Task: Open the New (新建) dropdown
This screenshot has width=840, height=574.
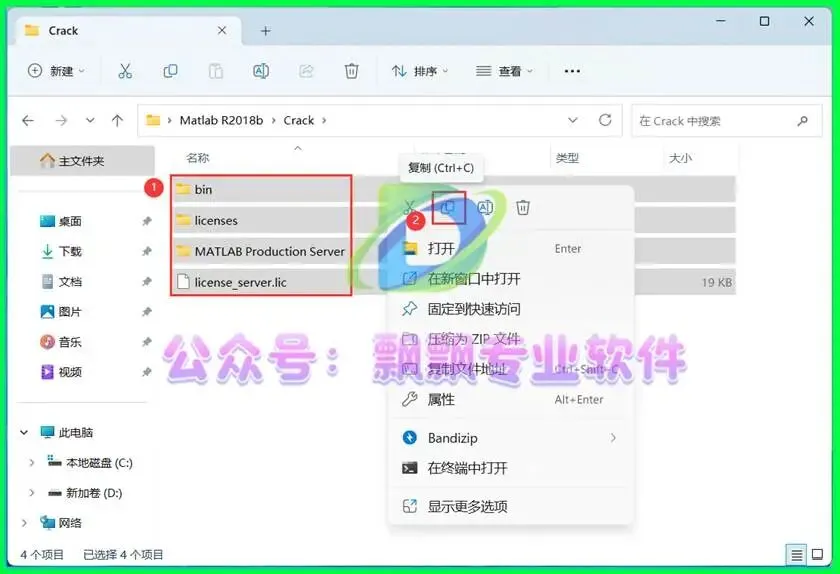Action: (x=56, y=71)
